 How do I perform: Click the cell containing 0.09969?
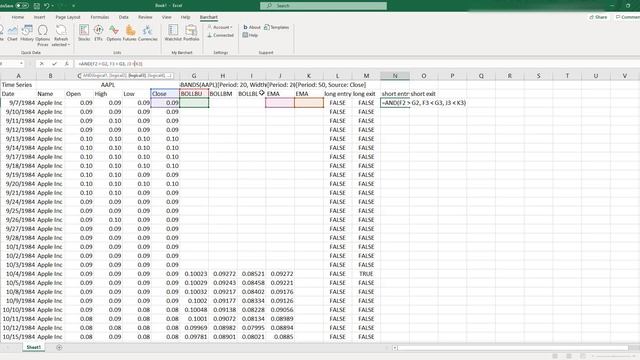[x=194, y=328]
